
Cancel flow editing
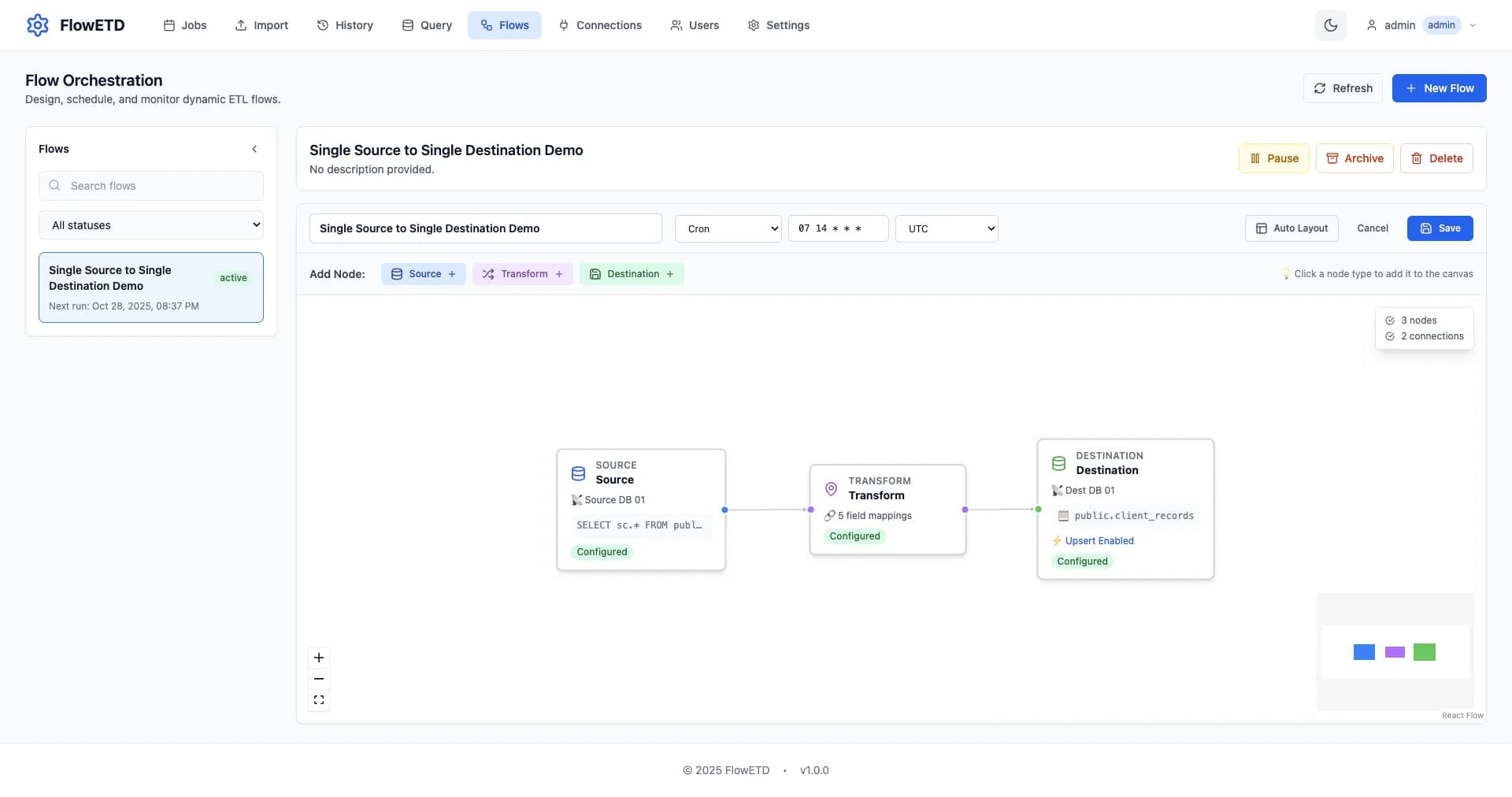click(1373, 228)
